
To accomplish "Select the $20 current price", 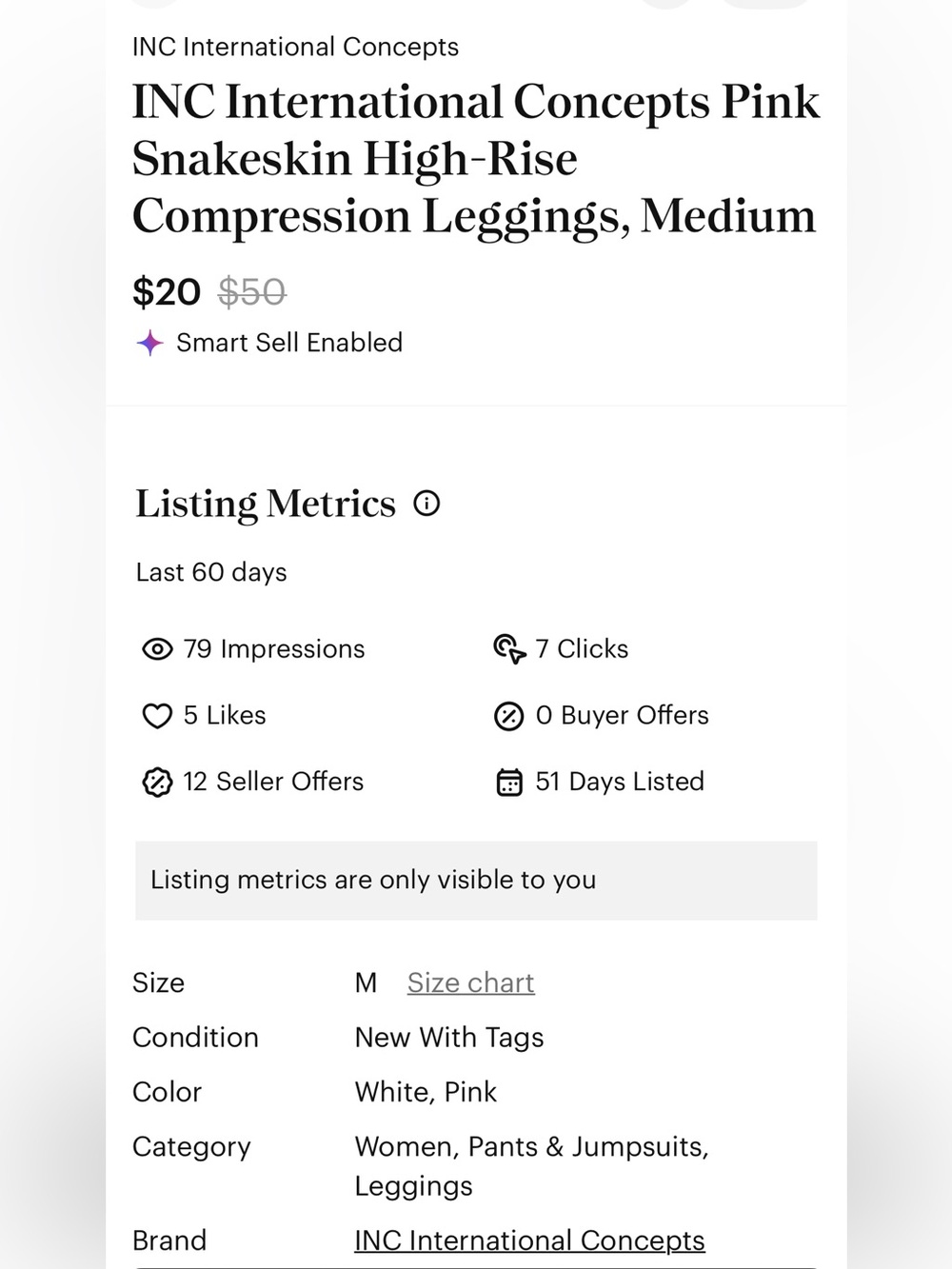I will point(167,292).
